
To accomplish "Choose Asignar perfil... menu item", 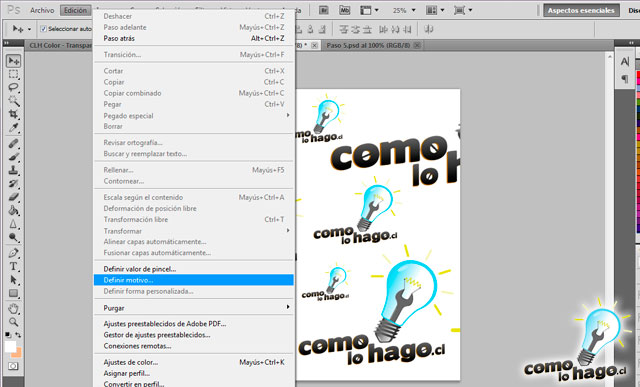I will pos(193,373).
